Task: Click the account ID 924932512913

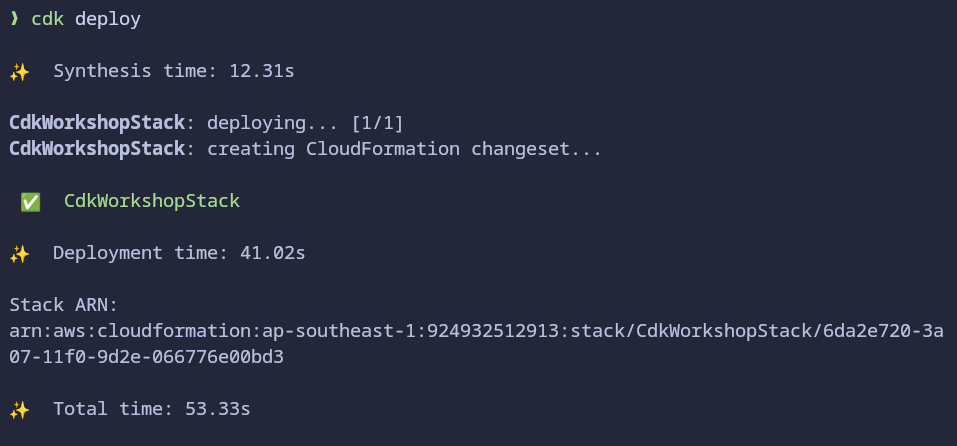Action: pyautogui.click(x=493, y=331)
